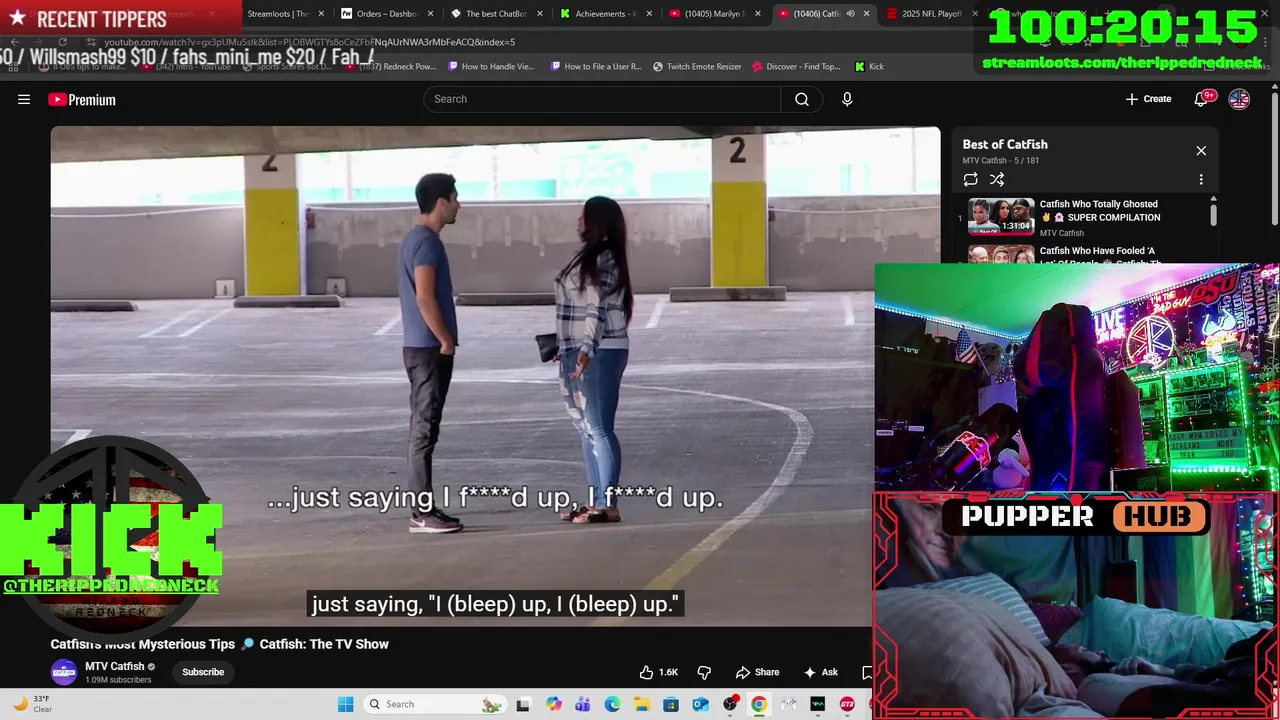Click the Windows taskbar search box
1280x720 pixels.
pyautogui.click(x=434, y=704)
